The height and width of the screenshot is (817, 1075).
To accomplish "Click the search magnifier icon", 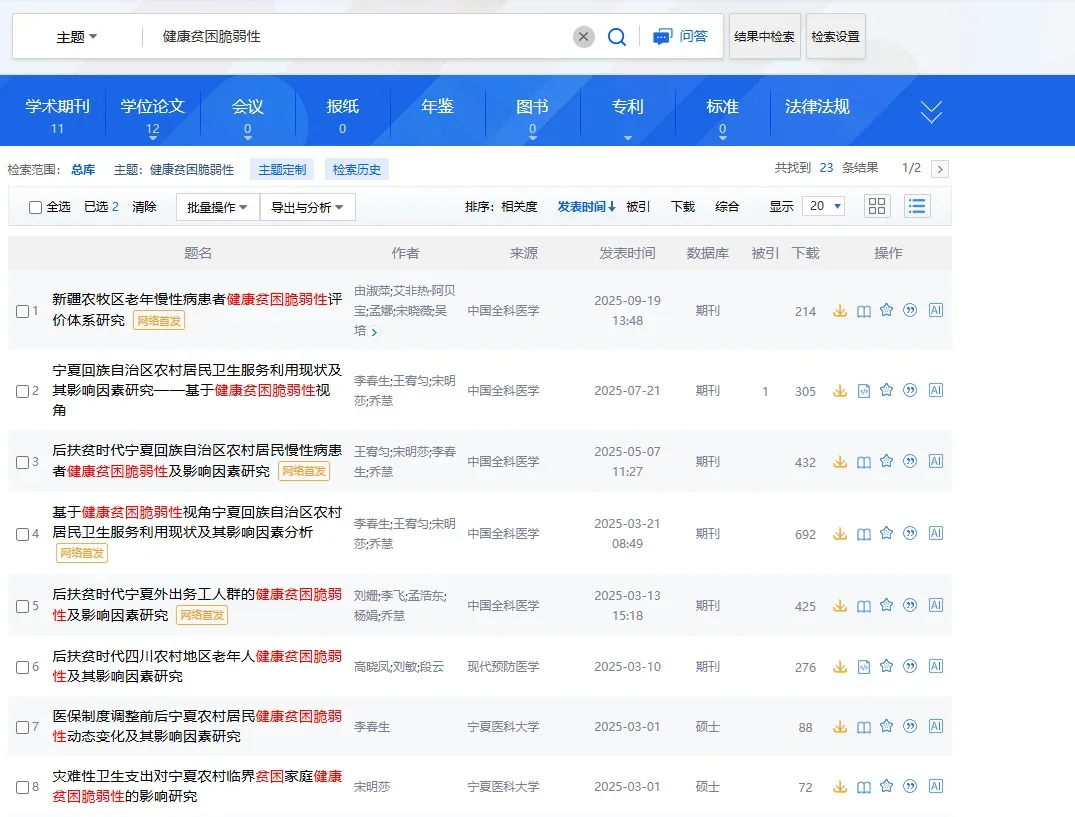I will coord(617,36).
